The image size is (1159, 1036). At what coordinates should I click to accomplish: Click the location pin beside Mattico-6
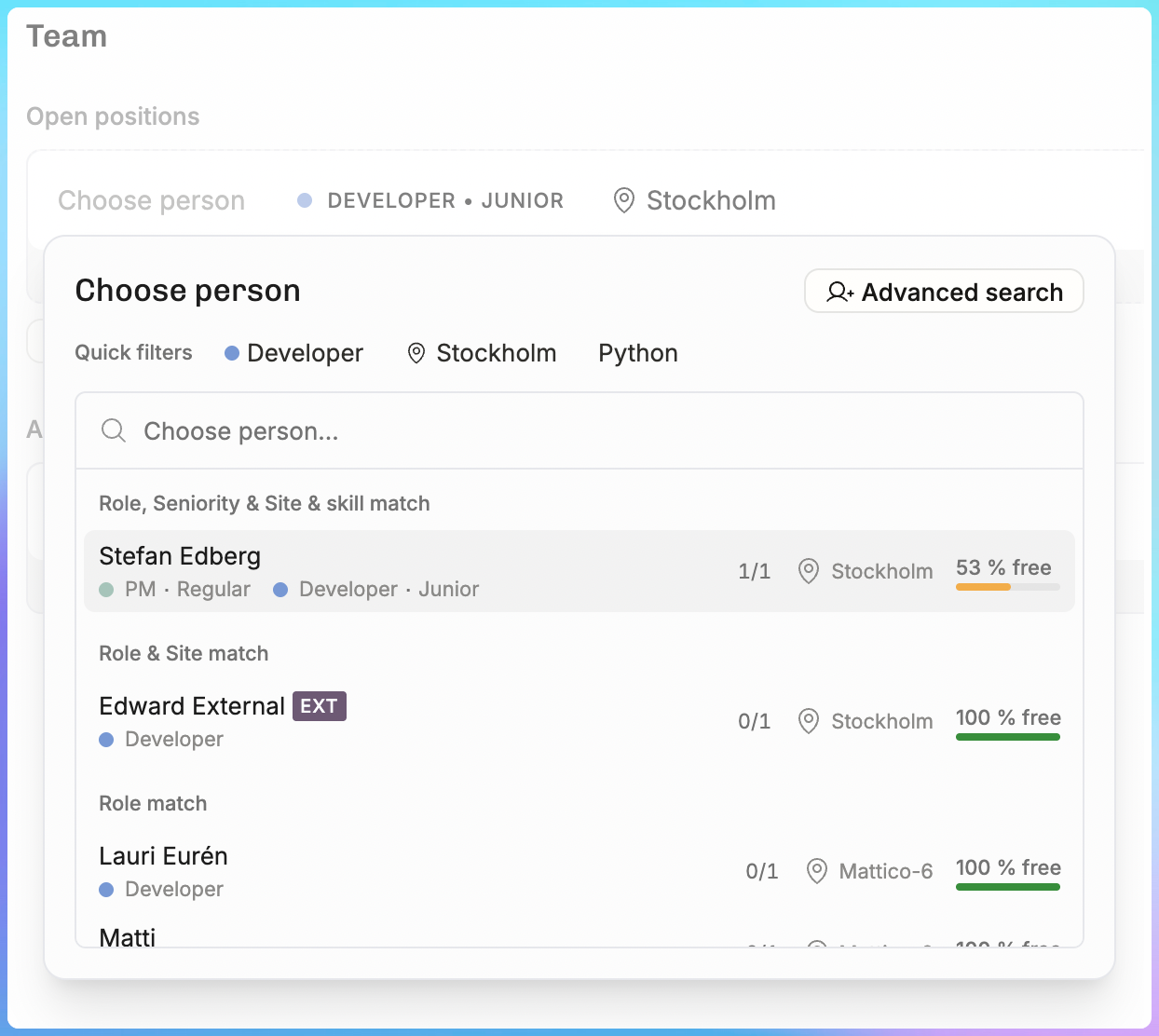click(x=816, y=871)
